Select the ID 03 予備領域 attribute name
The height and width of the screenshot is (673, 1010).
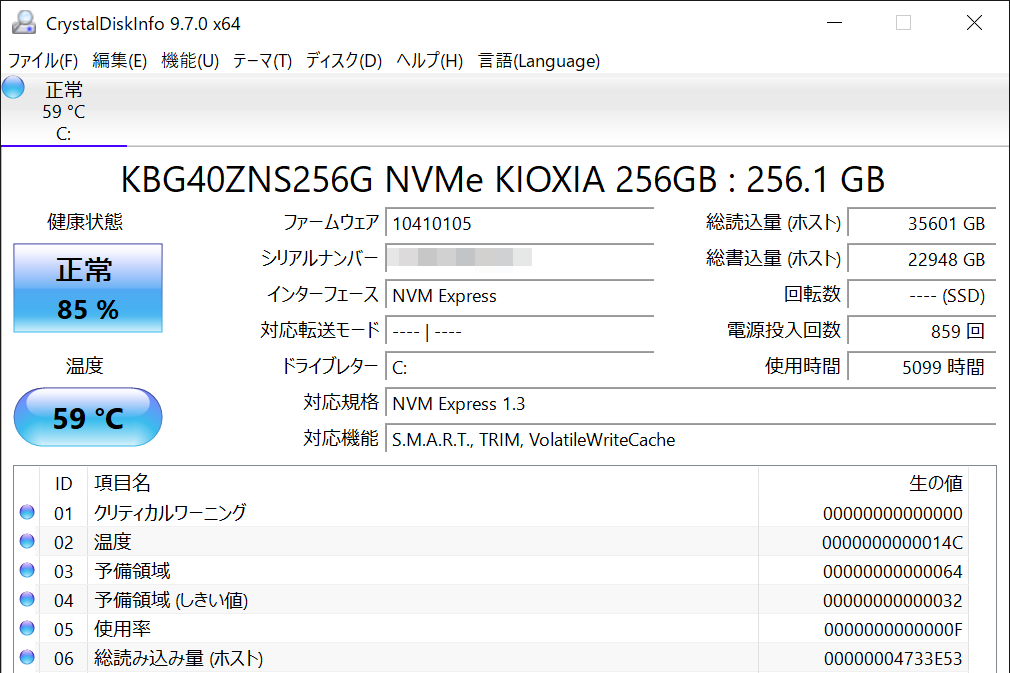132,571
